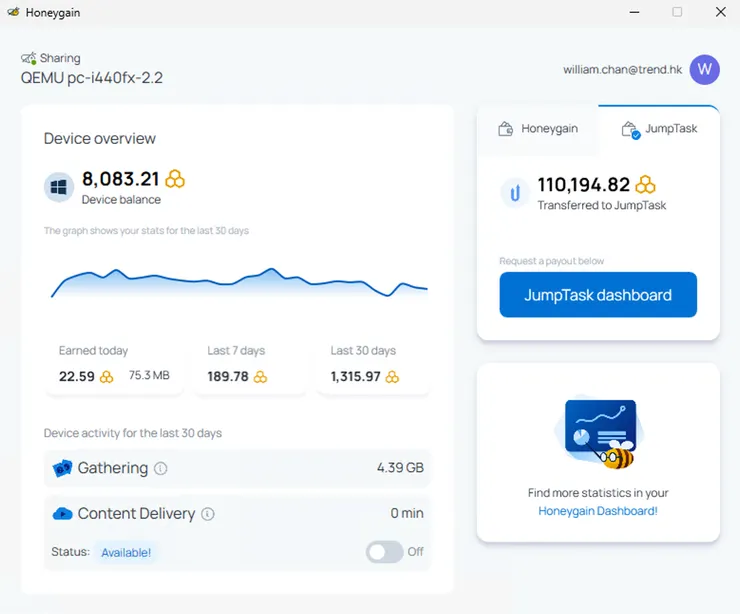740x614 pixels.
Task: Minimize the Honeygain window
Action: [634, 12]
